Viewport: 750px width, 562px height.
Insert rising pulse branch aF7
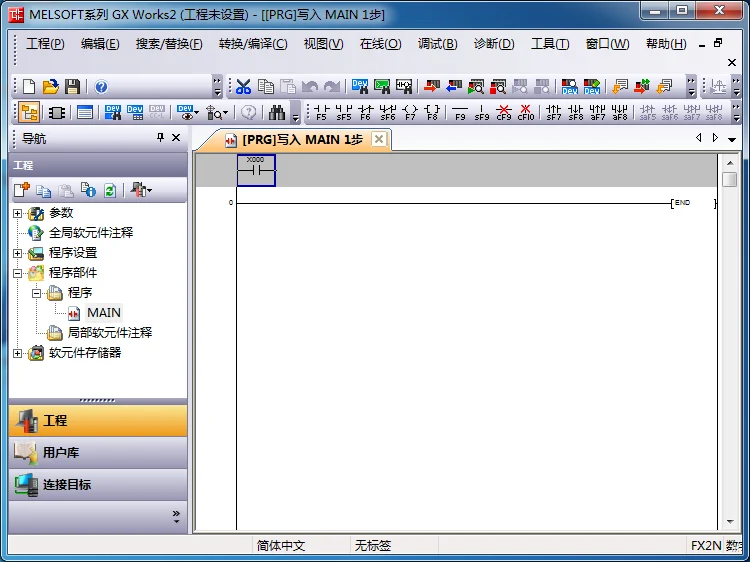click(597, 113)
